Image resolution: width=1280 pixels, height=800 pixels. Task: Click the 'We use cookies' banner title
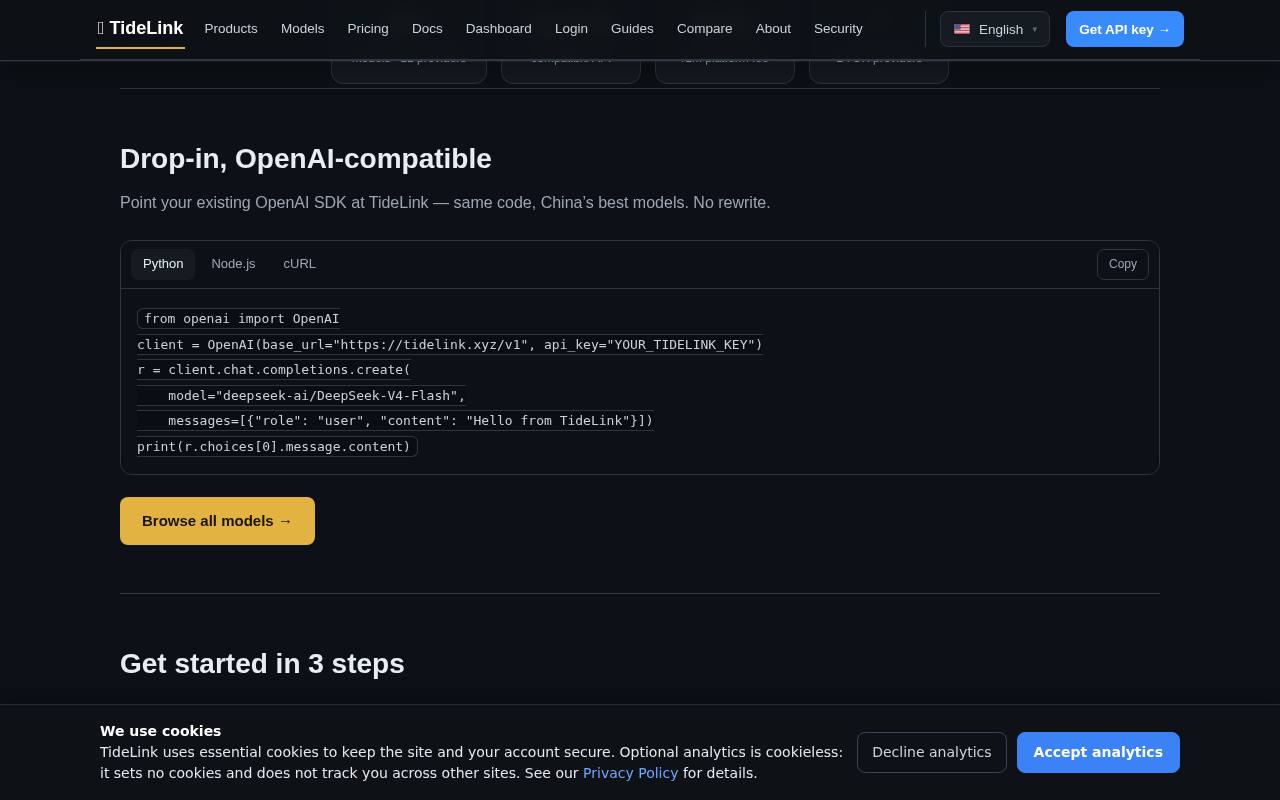click(160, 731)
